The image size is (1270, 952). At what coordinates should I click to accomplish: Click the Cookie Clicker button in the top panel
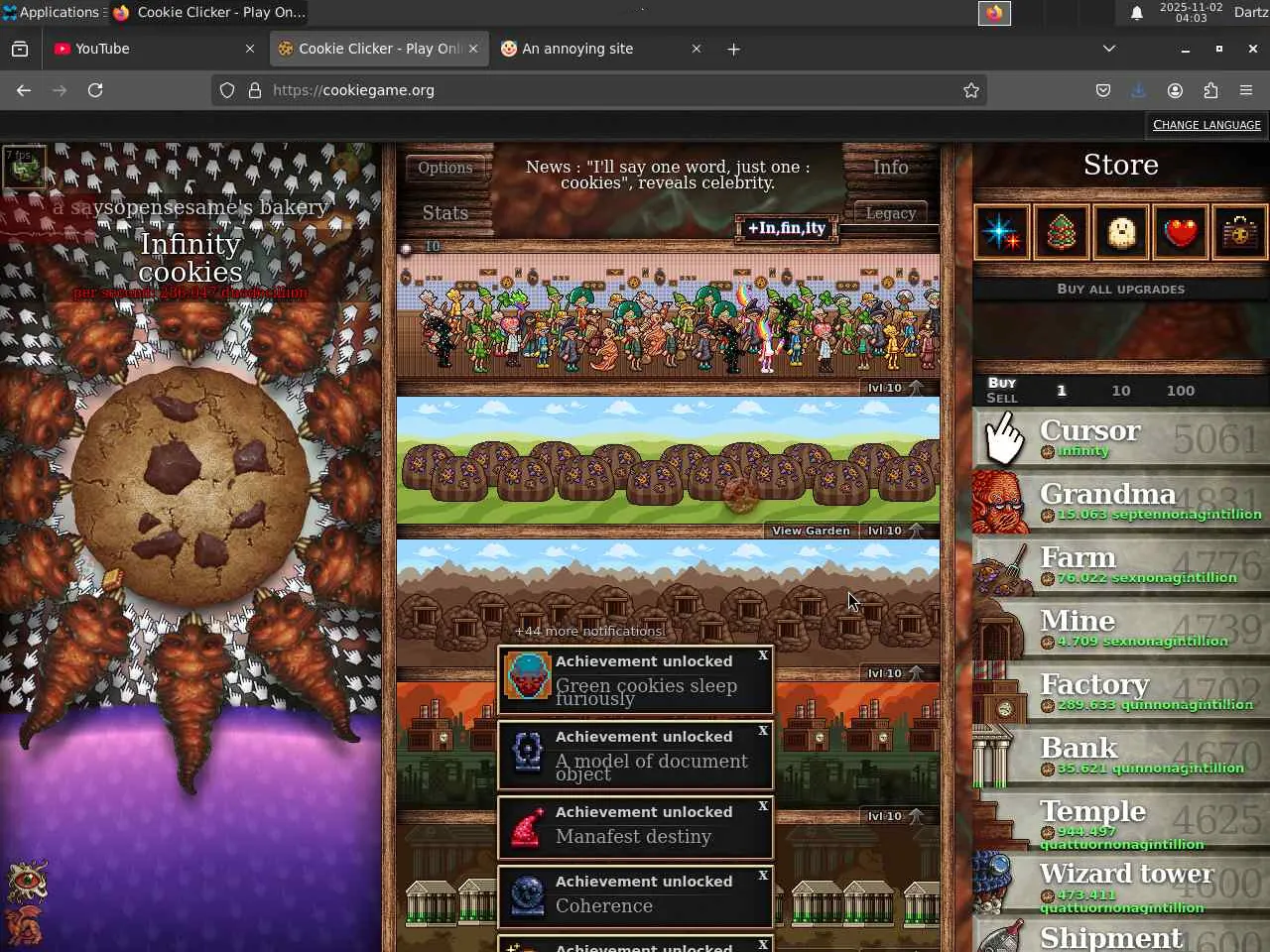210,13
